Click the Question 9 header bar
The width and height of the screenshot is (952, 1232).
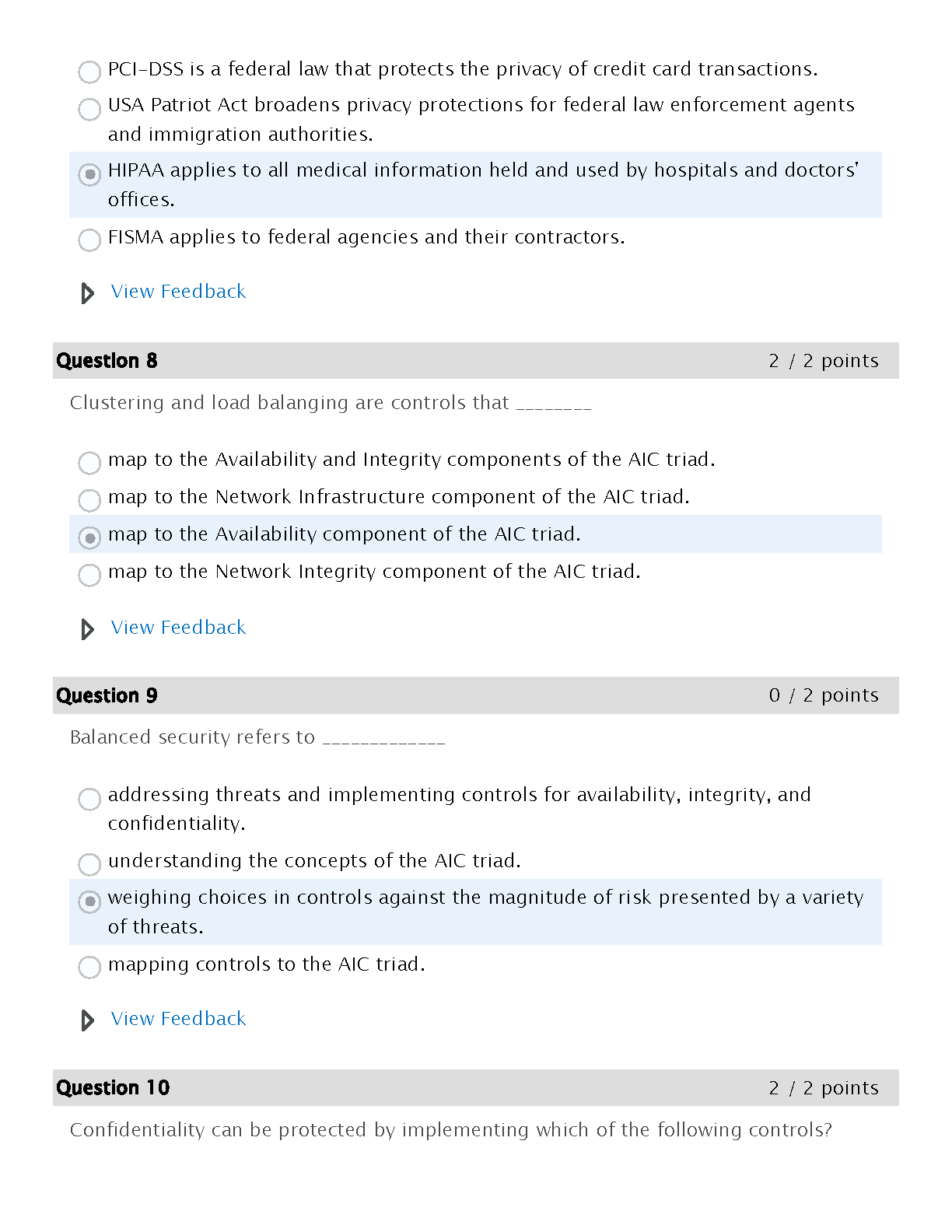click(475, 695)
